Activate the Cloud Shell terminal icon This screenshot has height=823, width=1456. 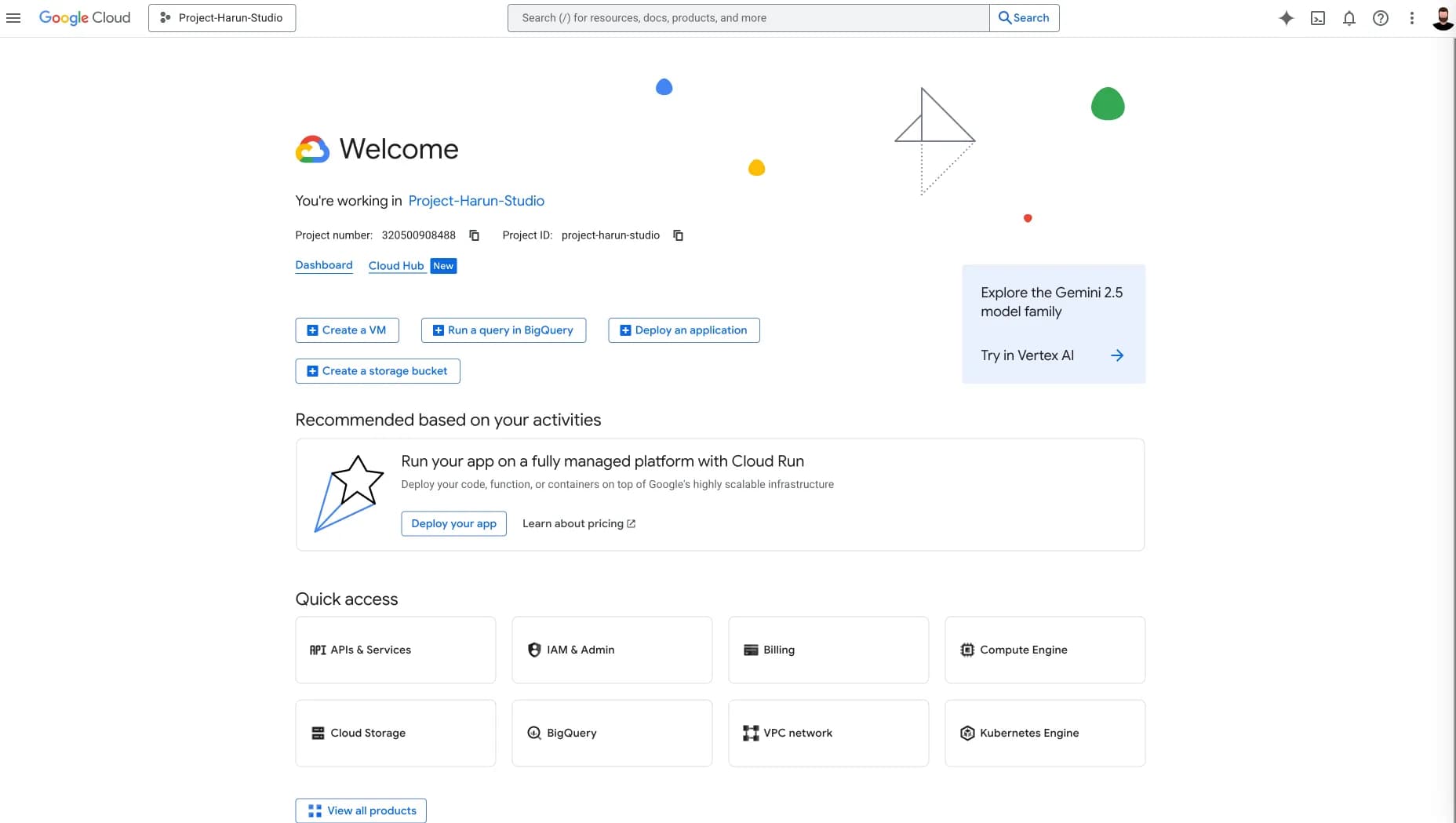click(1318, 18)
